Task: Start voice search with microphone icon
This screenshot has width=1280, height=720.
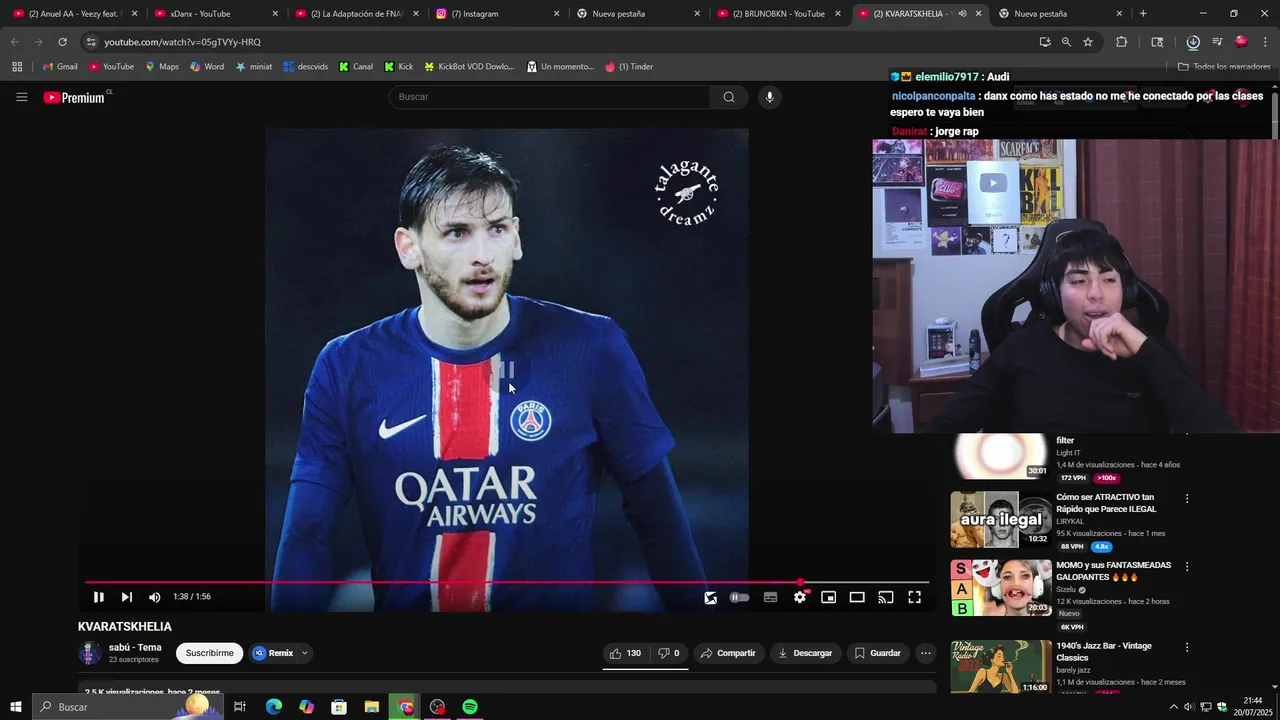Action: tap(769, 97)
